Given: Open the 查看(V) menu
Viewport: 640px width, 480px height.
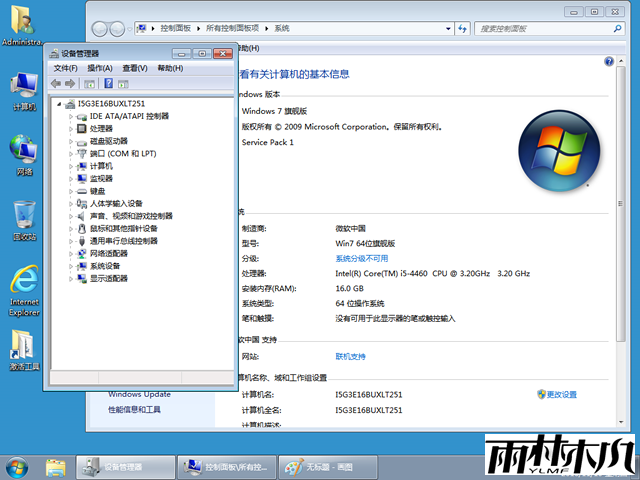Looking at the screenshot, I should click(135, 68).
